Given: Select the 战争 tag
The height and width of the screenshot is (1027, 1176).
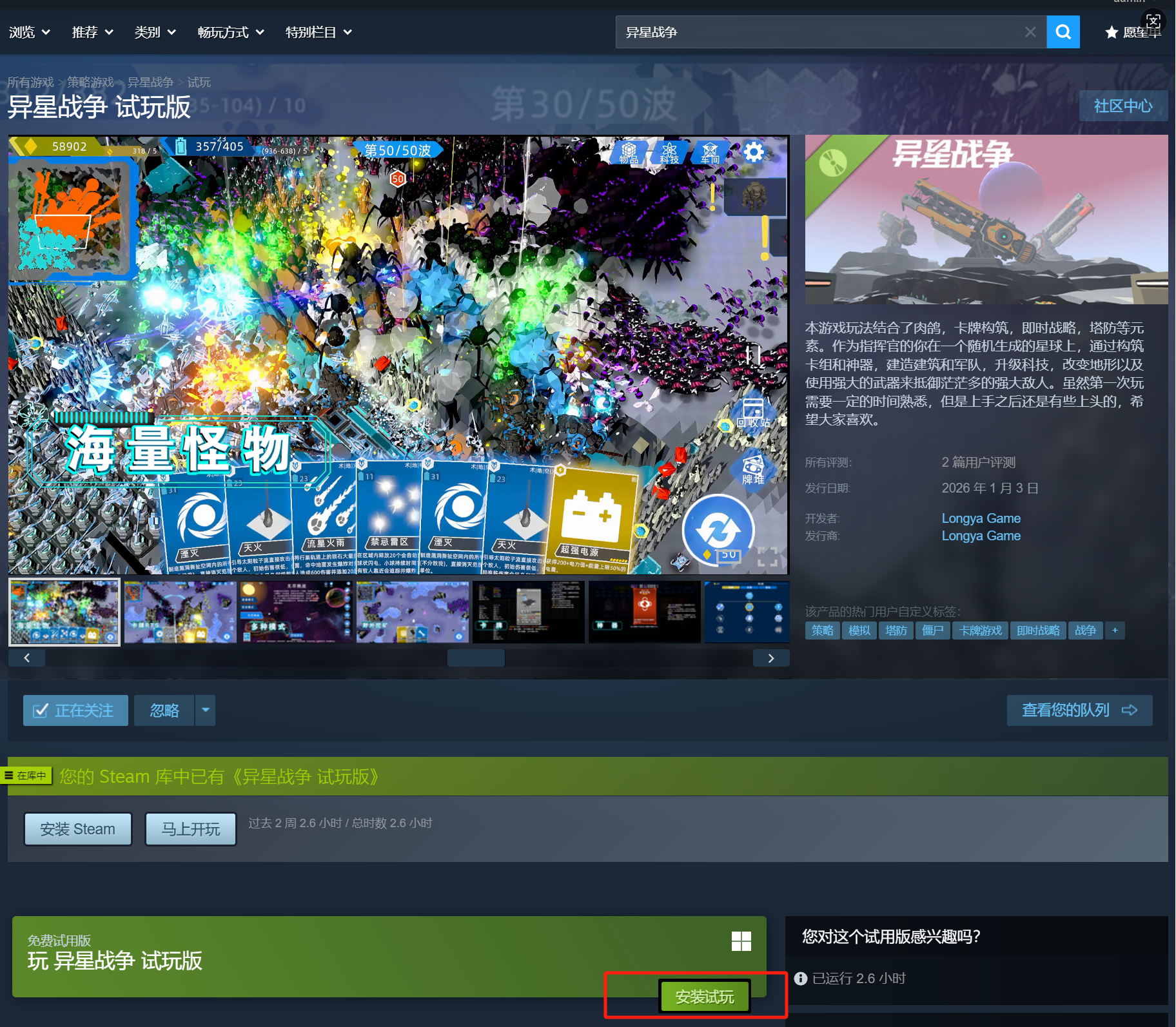Looking at the screenshot, I should point(1085,631).
